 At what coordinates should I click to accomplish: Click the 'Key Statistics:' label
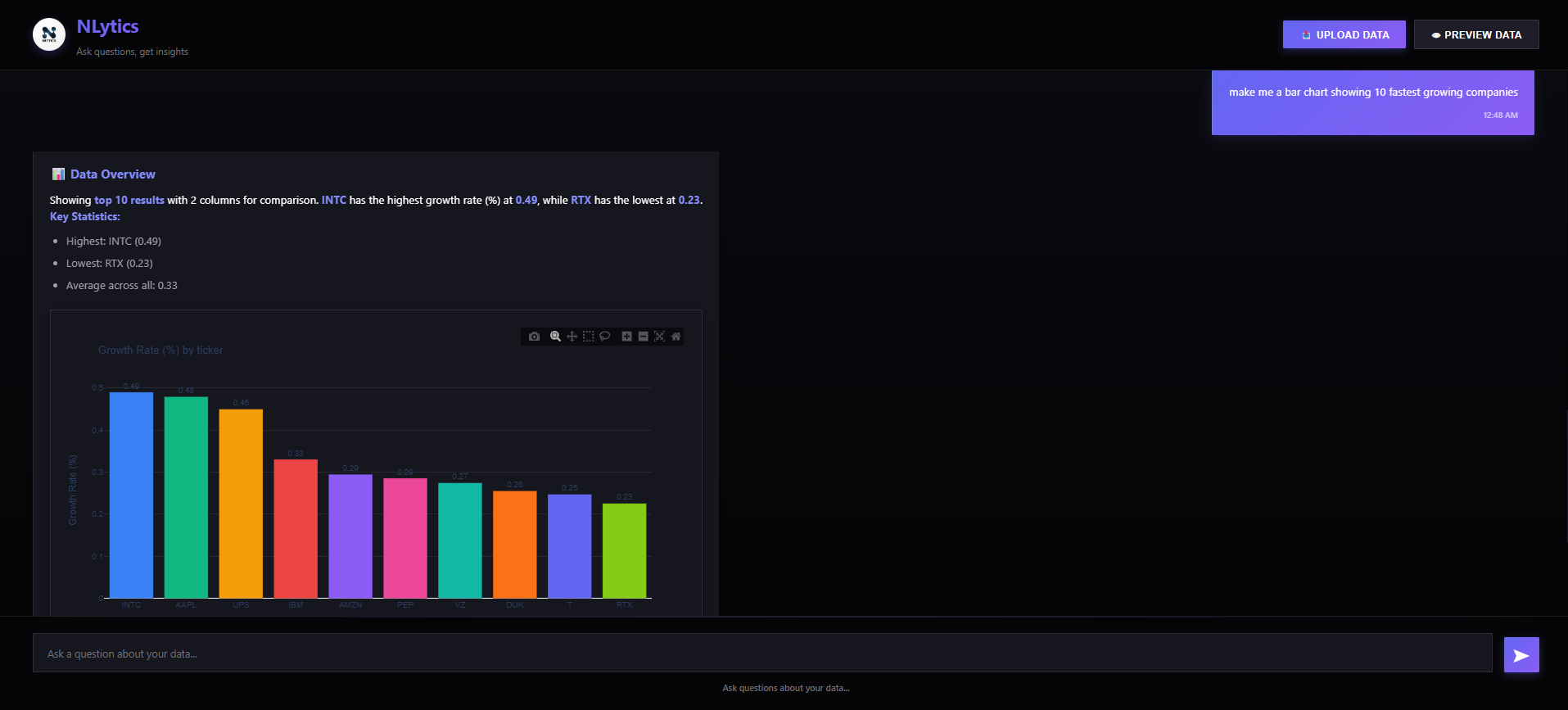[85, 216]
